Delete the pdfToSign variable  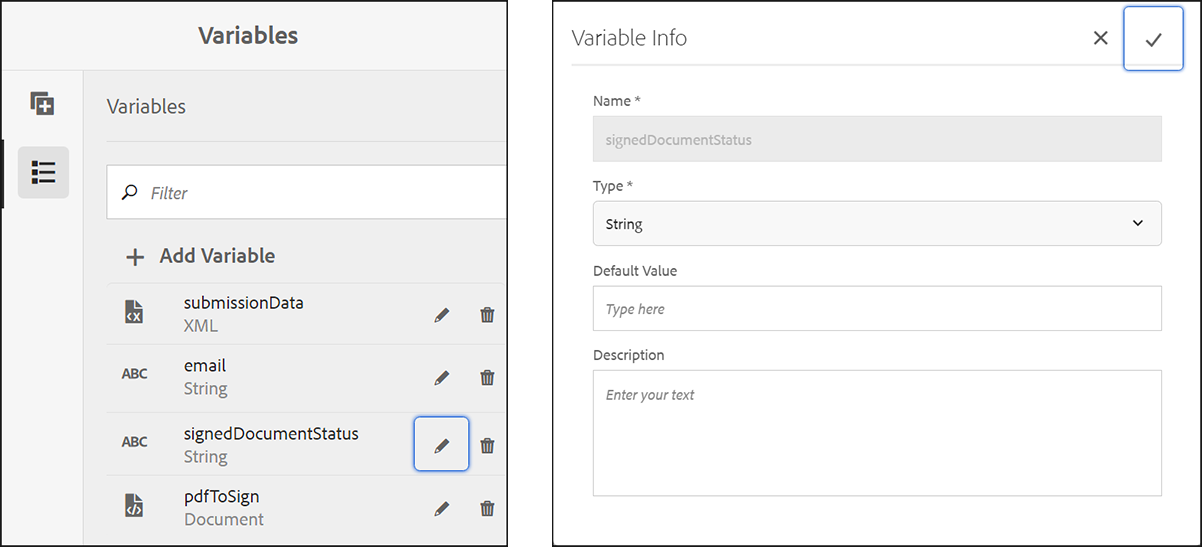[487, 509]
